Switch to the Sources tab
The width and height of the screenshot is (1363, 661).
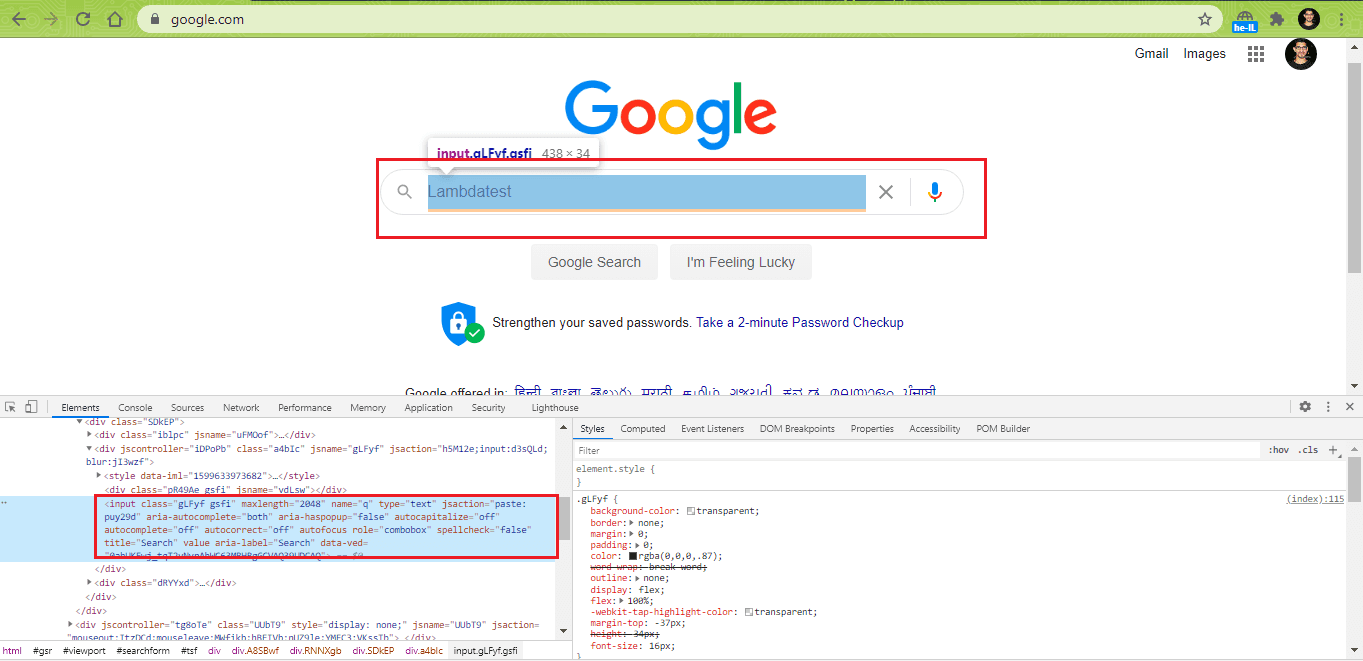click(x=187, y=407)
